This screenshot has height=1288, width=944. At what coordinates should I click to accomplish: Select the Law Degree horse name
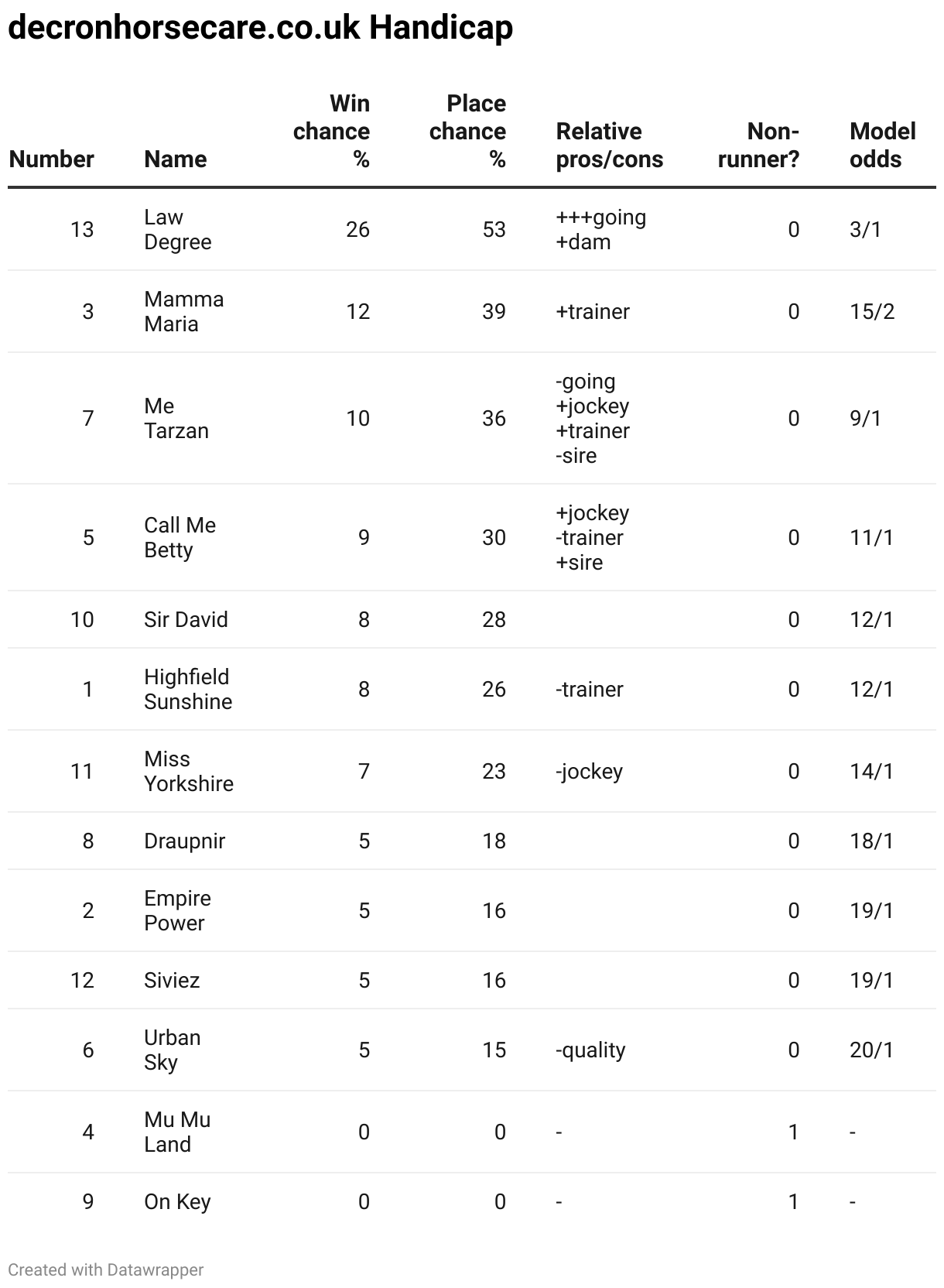click(178, 230)
